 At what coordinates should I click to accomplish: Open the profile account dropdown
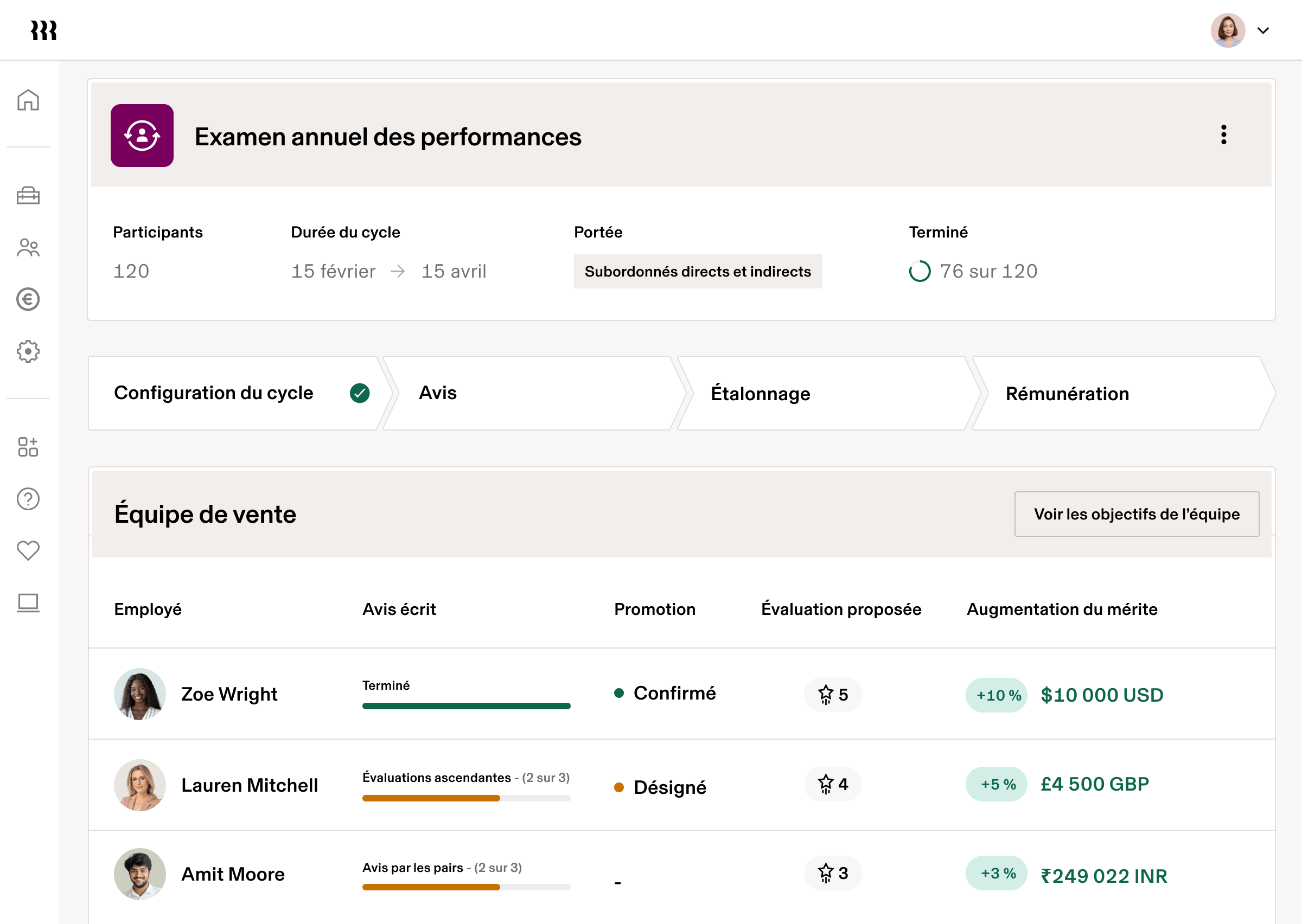point(1229,30)
